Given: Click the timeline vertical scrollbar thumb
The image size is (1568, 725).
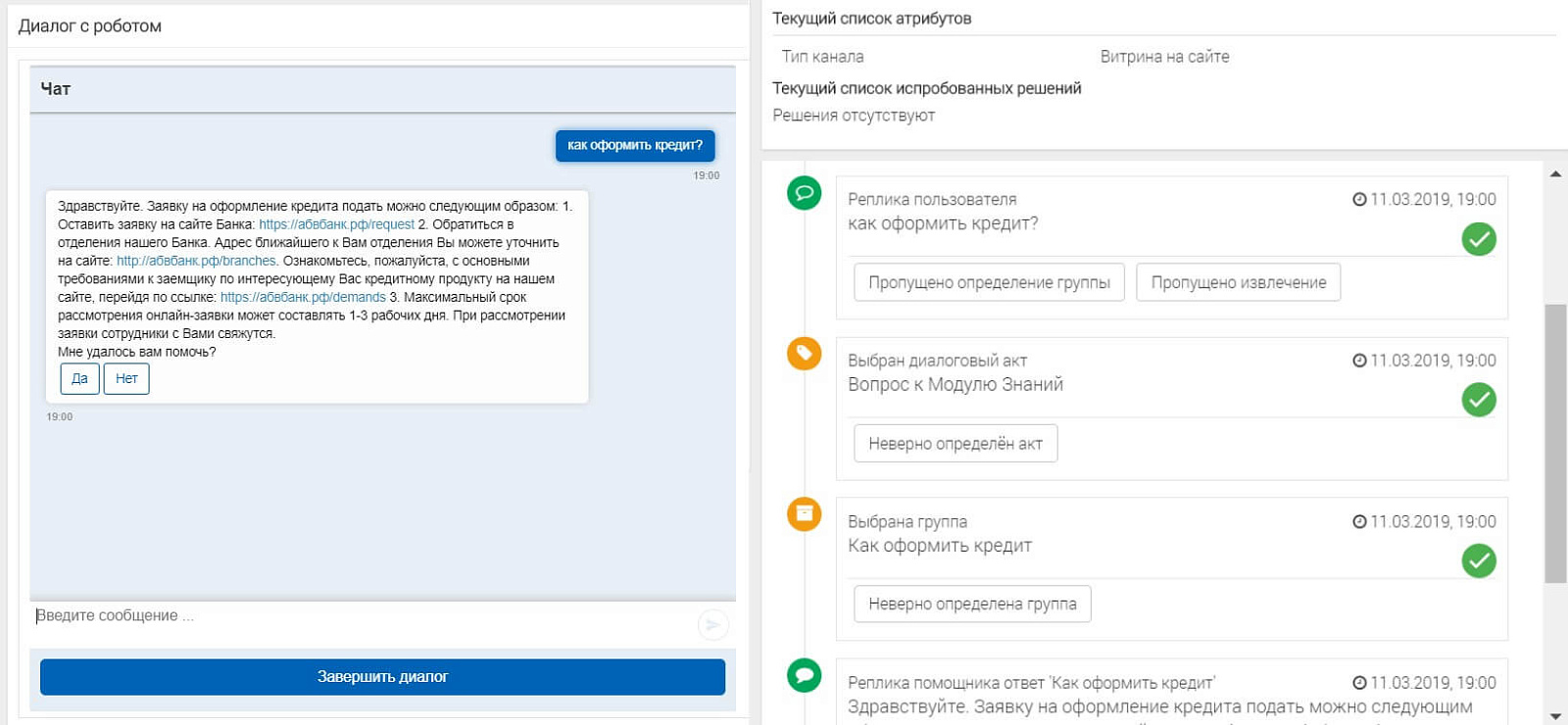Looking at the screenshot, I should pyautogui.click(x=1555, y=444).
